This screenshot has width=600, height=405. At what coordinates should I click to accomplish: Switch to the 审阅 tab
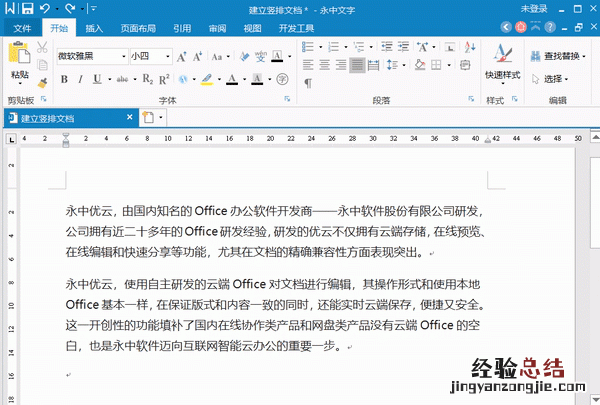pyautogui.click(x=217, y=28)
